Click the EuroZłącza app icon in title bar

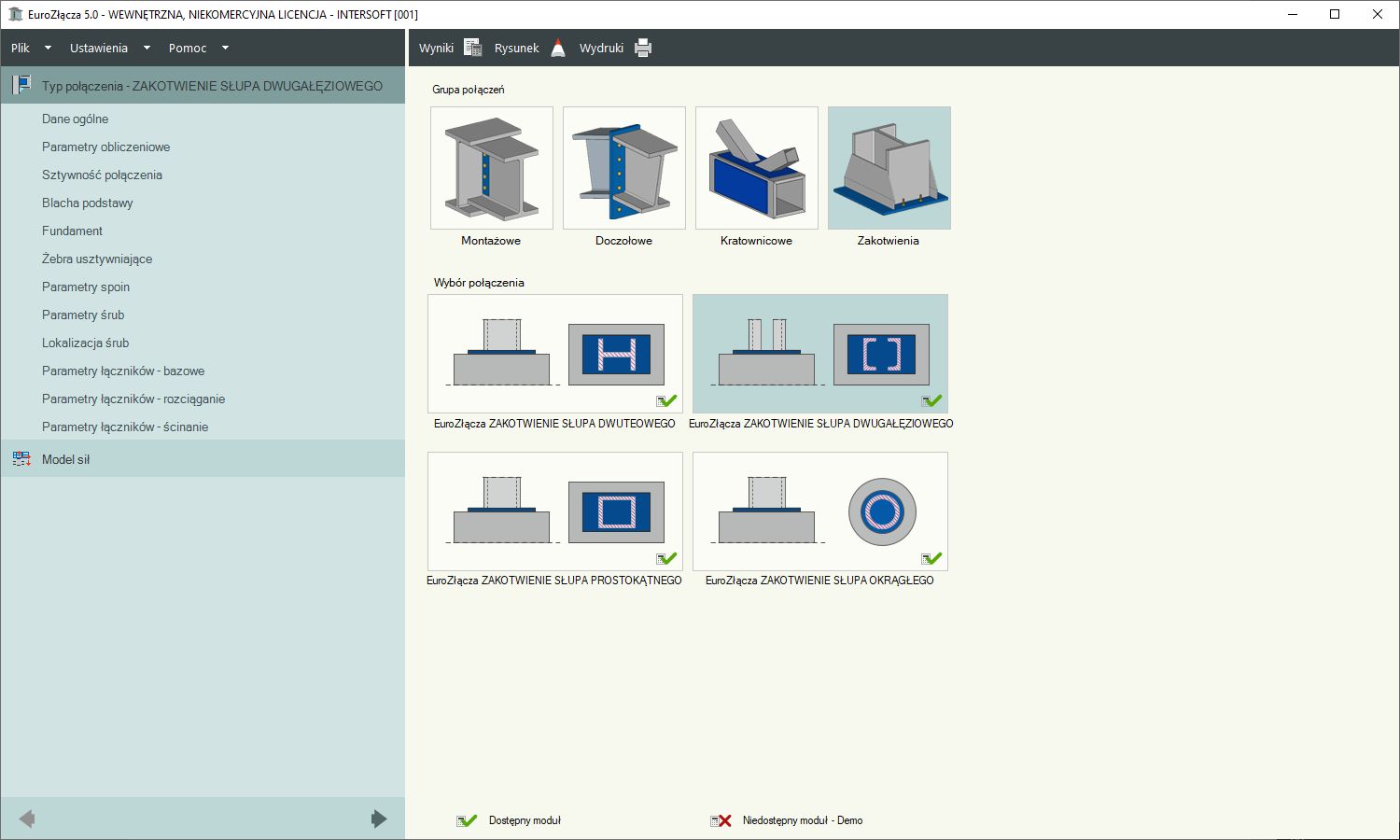click(15, 14)
